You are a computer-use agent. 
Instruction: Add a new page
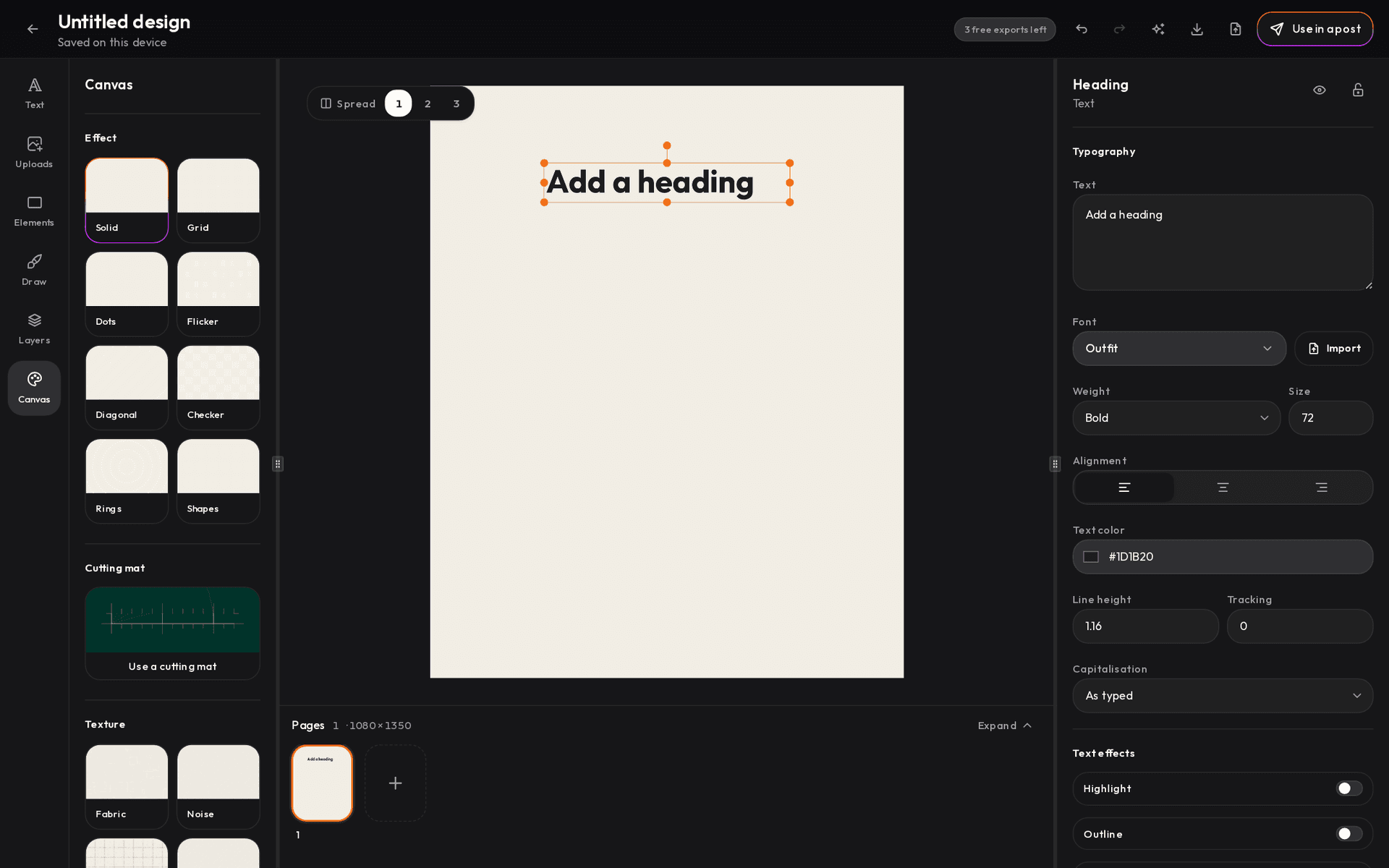tap(395, 783)
